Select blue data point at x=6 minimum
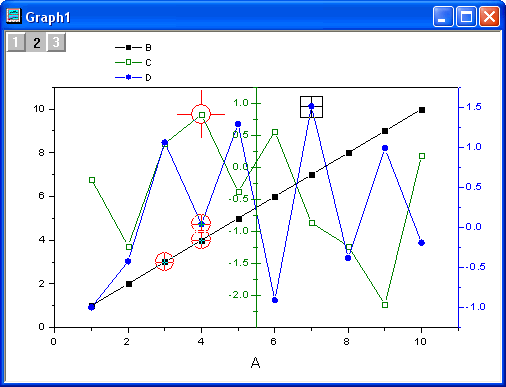Image resolution: width=506 pixels, height=387 pixels. coord(275,300)
